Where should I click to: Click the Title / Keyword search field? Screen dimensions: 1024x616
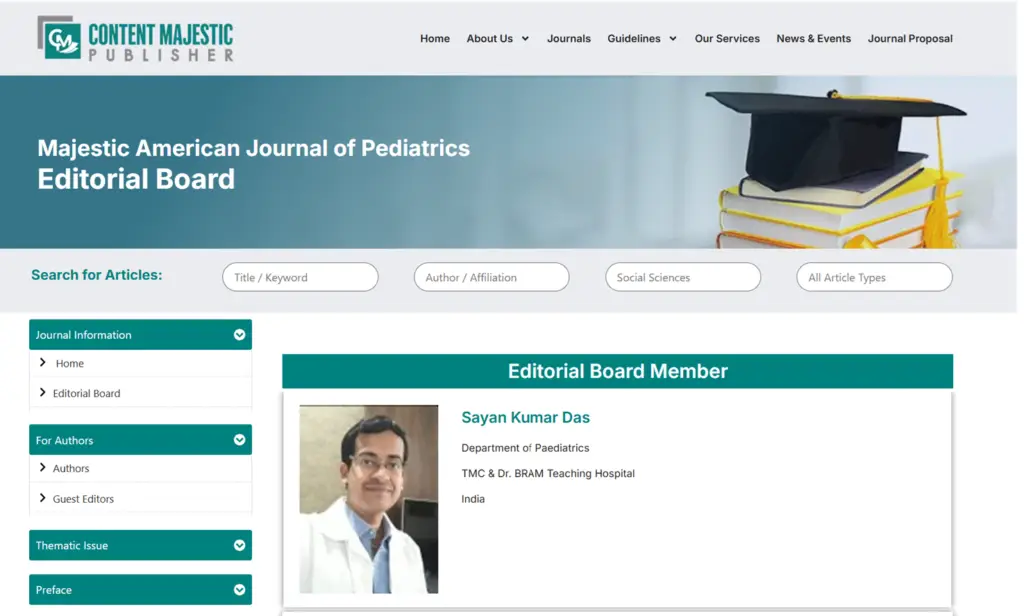pos(300,277)
